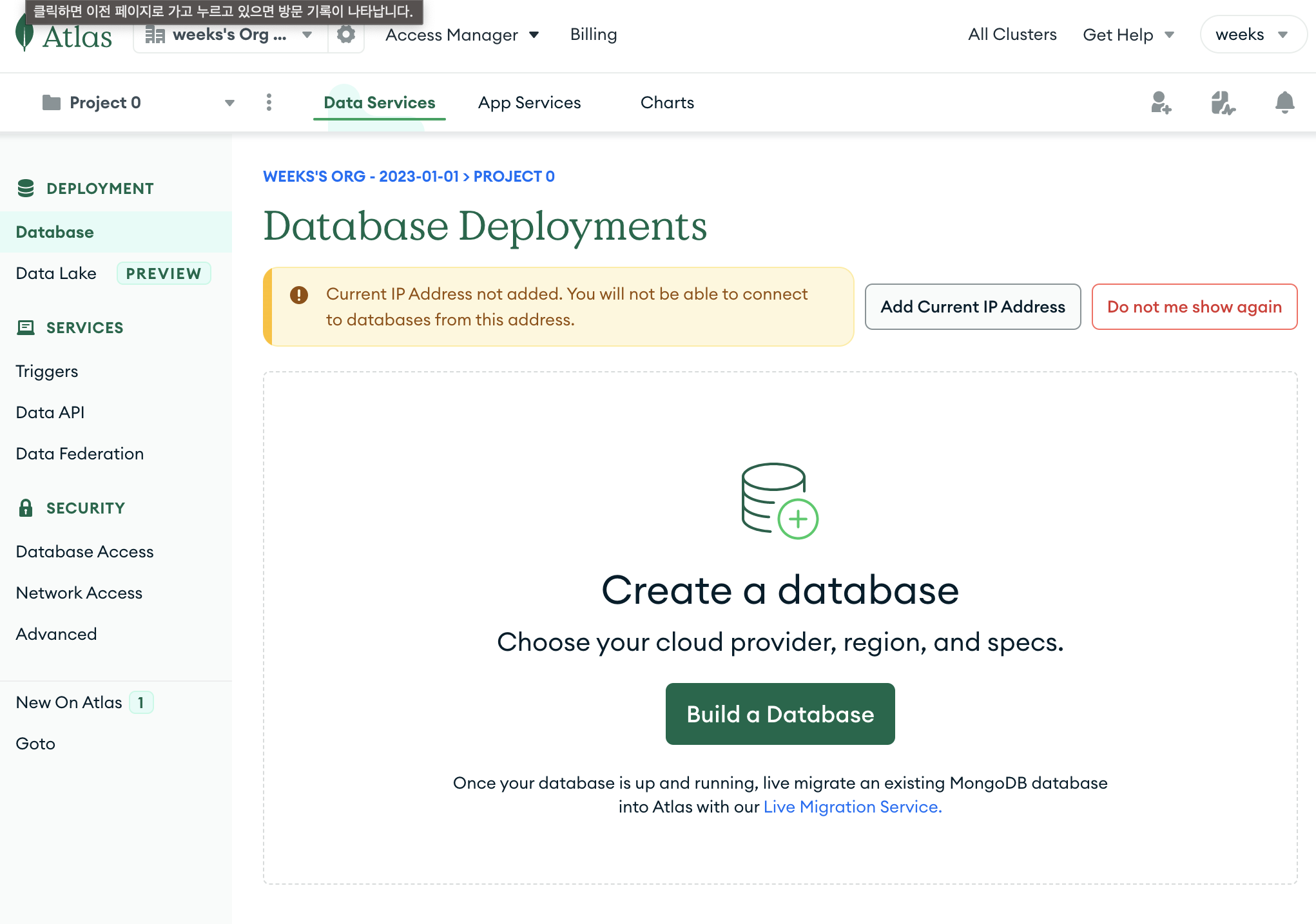Click the database plus icon illustration
The width and height of the screenshot is (1316, 924).
(780, 501)
